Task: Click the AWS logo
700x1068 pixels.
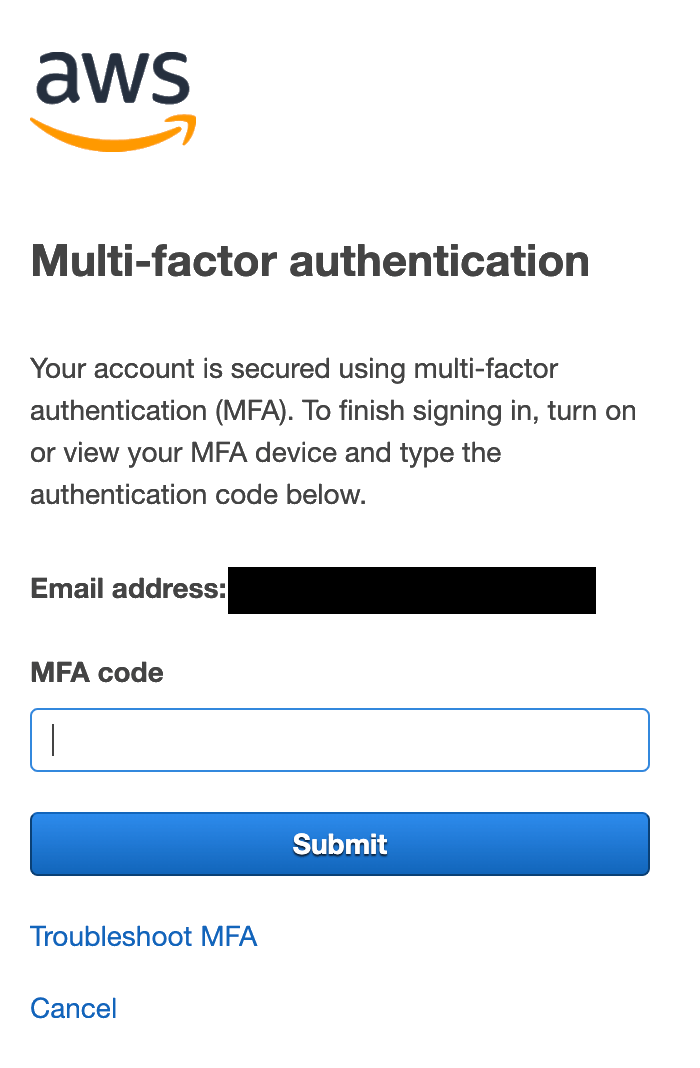Action: tap(113, 101)
